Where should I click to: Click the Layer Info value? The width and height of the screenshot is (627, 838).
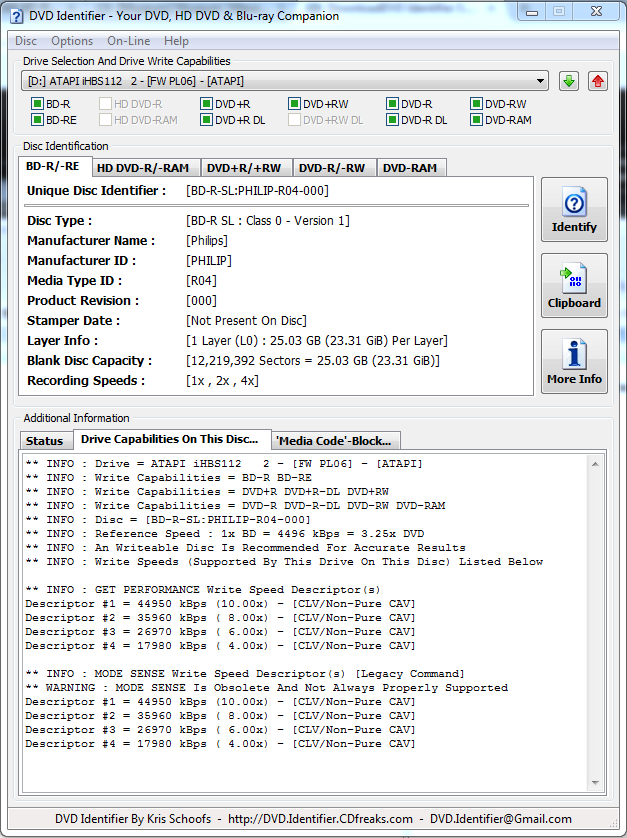point(317,341)
